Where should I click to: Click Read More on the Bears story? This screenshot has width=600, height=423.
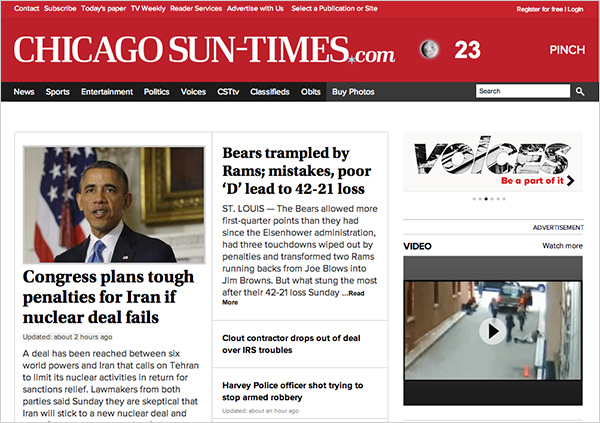(x=293, y=297)
